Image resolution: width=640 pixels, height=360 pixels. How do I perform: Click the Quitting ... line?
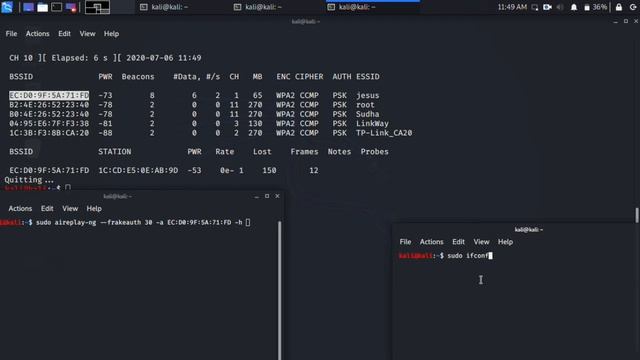point(29,180)
